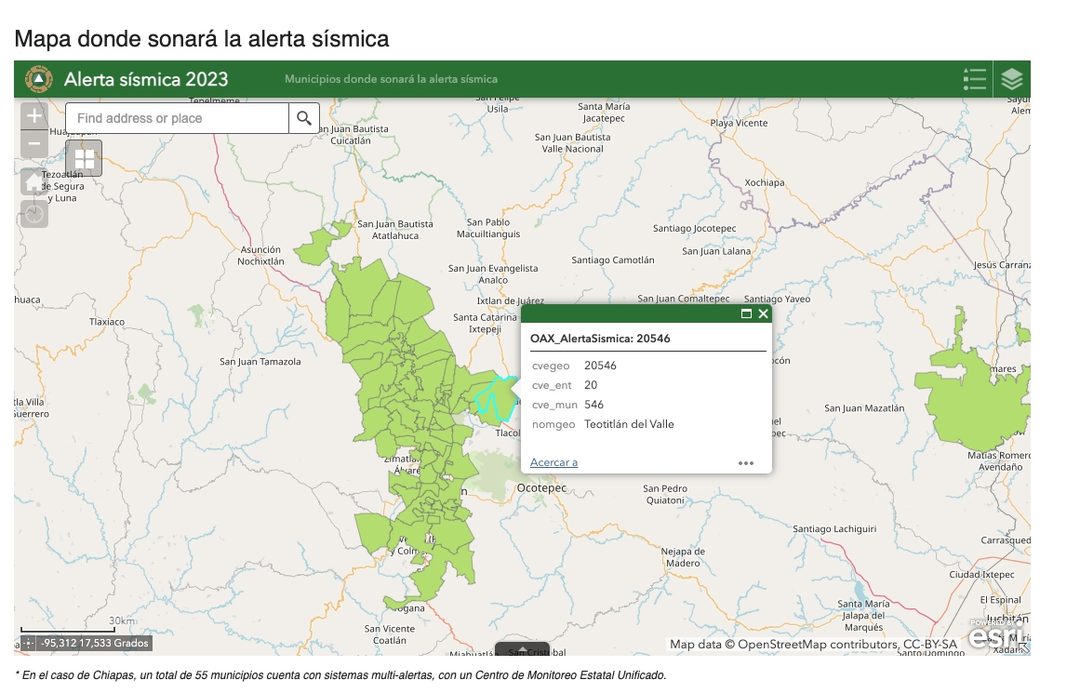Click the 'Santa Catarina Ixtepeji' label
1080x693 pixels.
click(485, 323)
